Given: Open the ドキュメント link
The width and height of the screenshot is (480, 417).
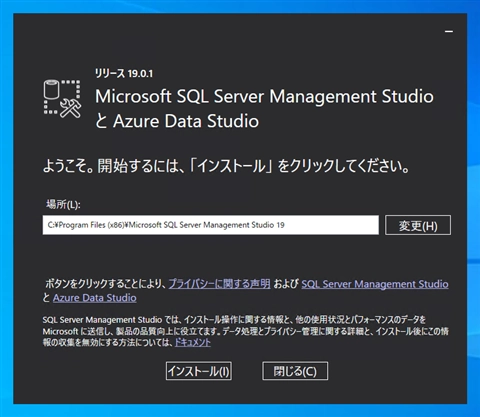Looking at the screenshot, I should pyautogui.click(x=193, y=342).
